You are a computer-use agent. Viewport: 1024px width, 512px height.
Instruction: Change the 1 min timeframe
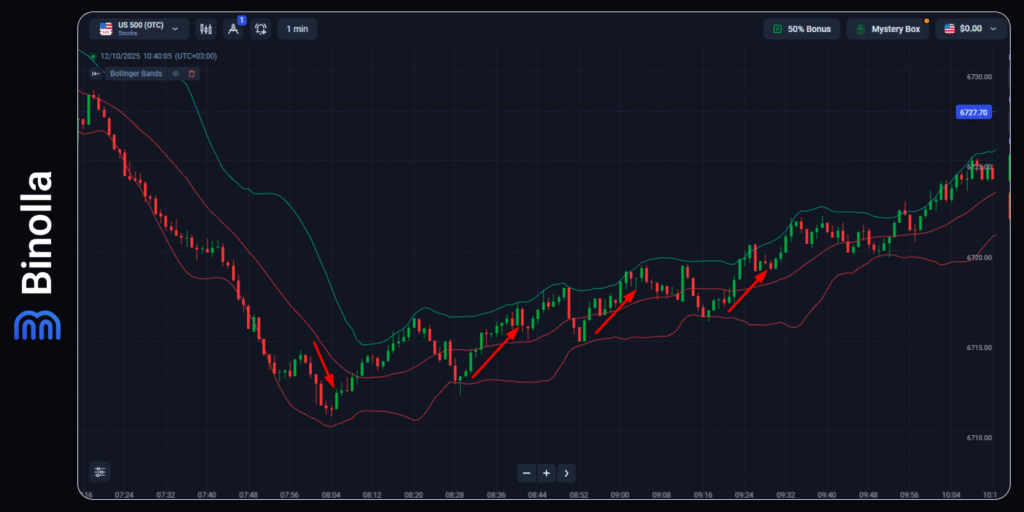pos(297,29)
